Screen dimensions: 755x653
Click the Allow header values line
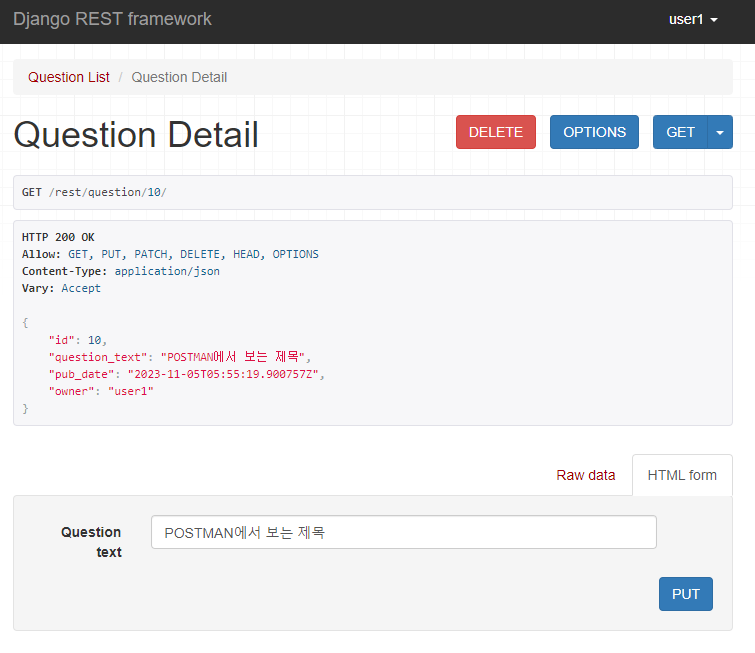(193, 254)
